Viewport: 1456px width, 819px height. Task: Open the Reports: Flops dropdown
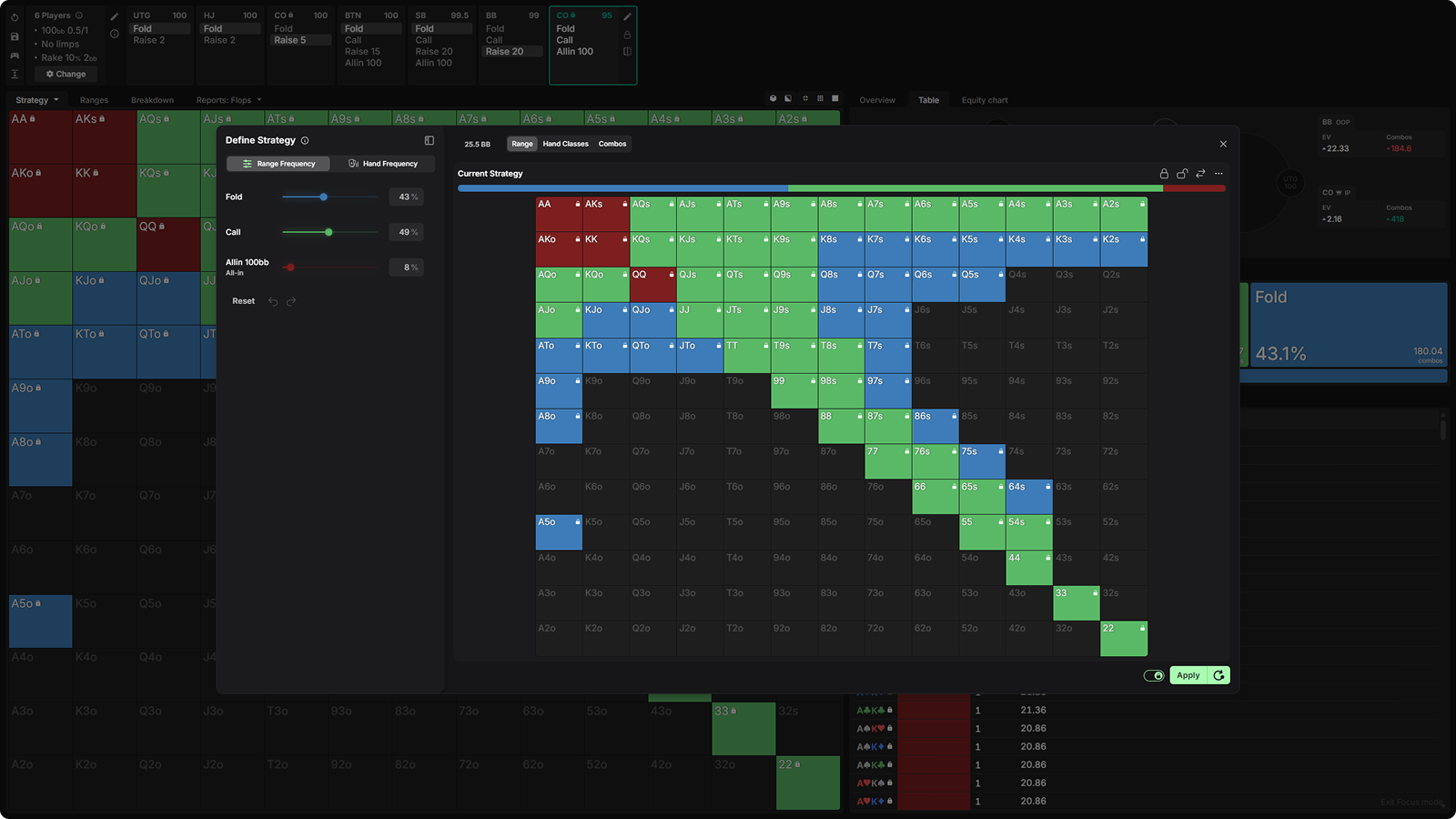[228, 100]
